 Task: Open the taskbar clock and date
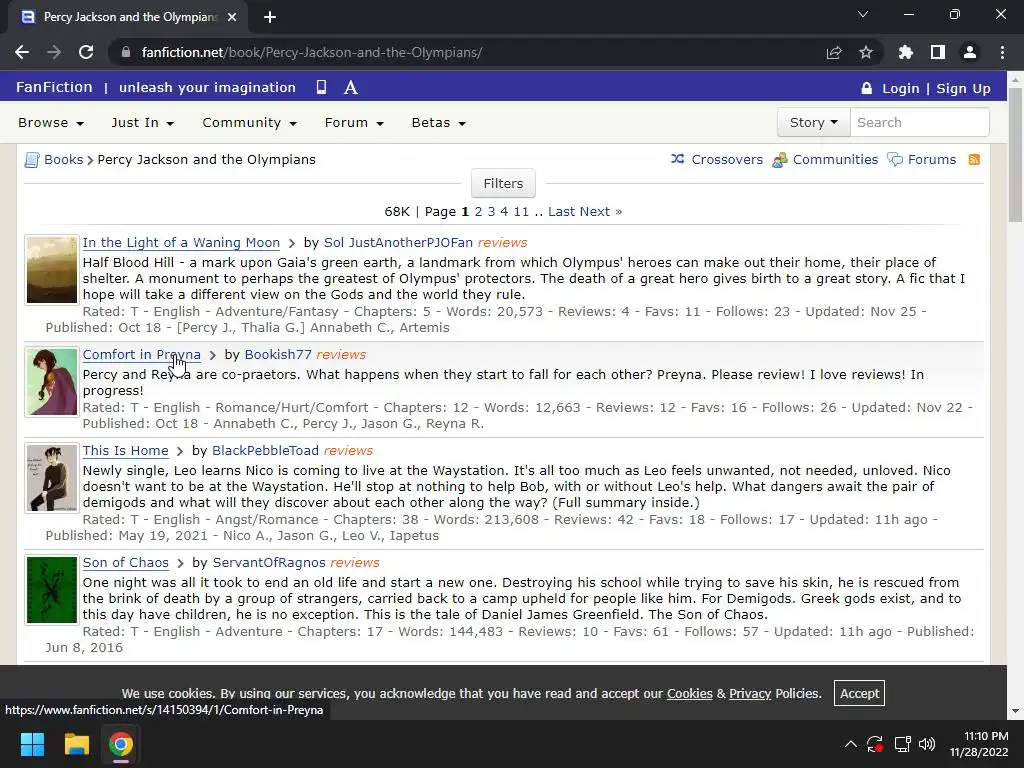pyautogui.click(x=978, y=744)
